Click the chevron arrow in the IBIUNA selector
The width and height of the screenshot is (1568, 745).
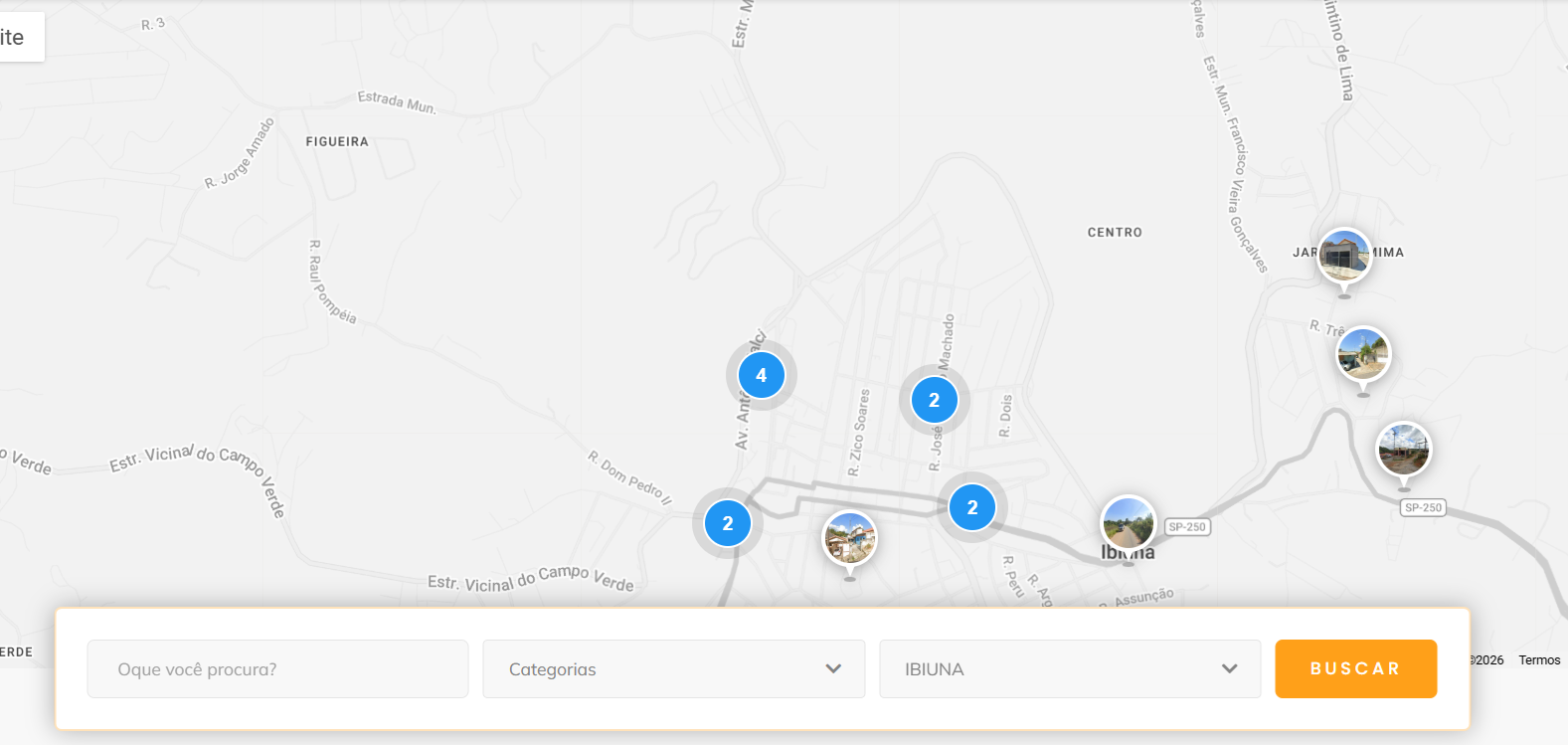point(1229,668)
